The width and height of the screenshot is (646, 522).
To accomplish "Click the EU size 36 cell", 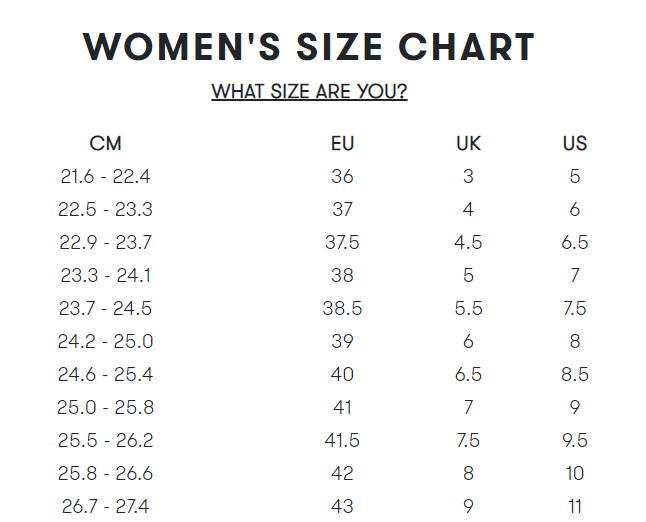I will click(x=342, y=176).
